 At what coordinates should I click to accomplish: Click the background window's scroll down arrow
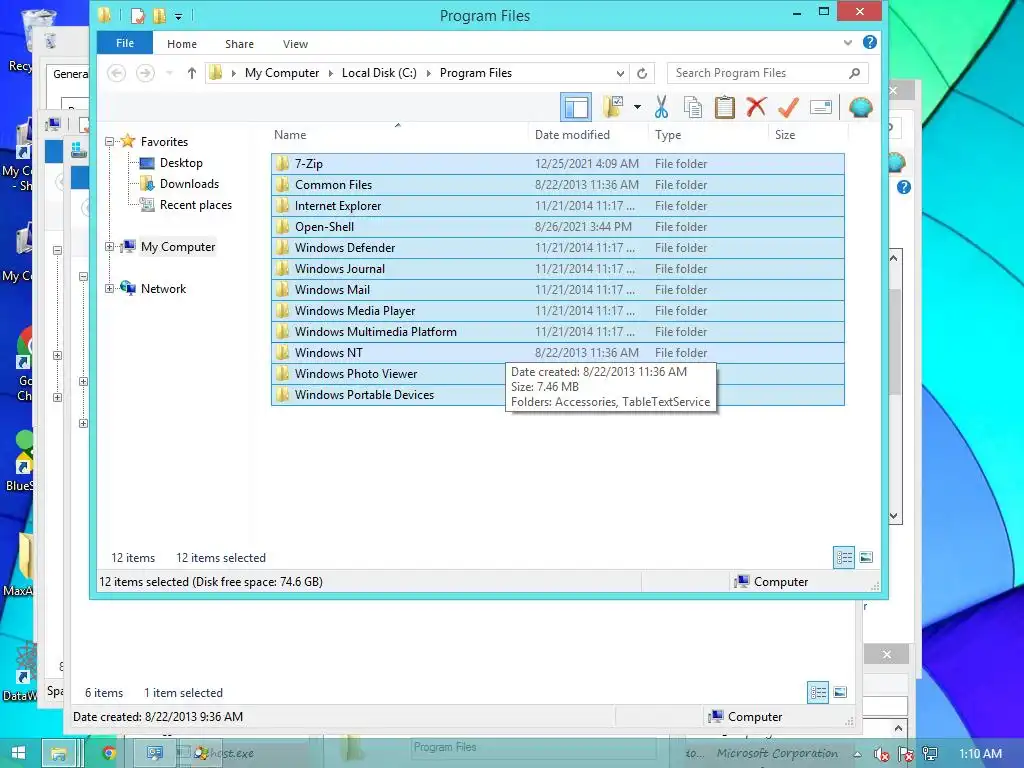coord(893,516)
